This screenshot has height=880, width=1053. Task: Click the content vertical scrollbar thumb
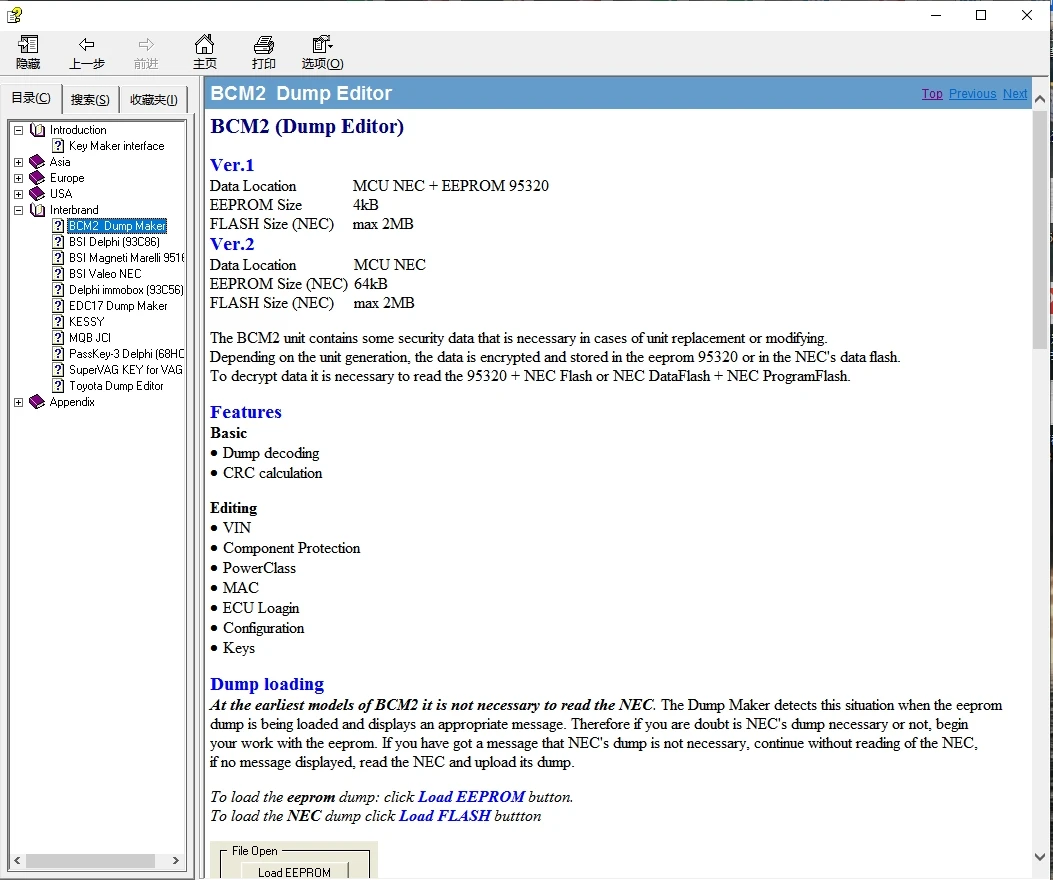1040,229
